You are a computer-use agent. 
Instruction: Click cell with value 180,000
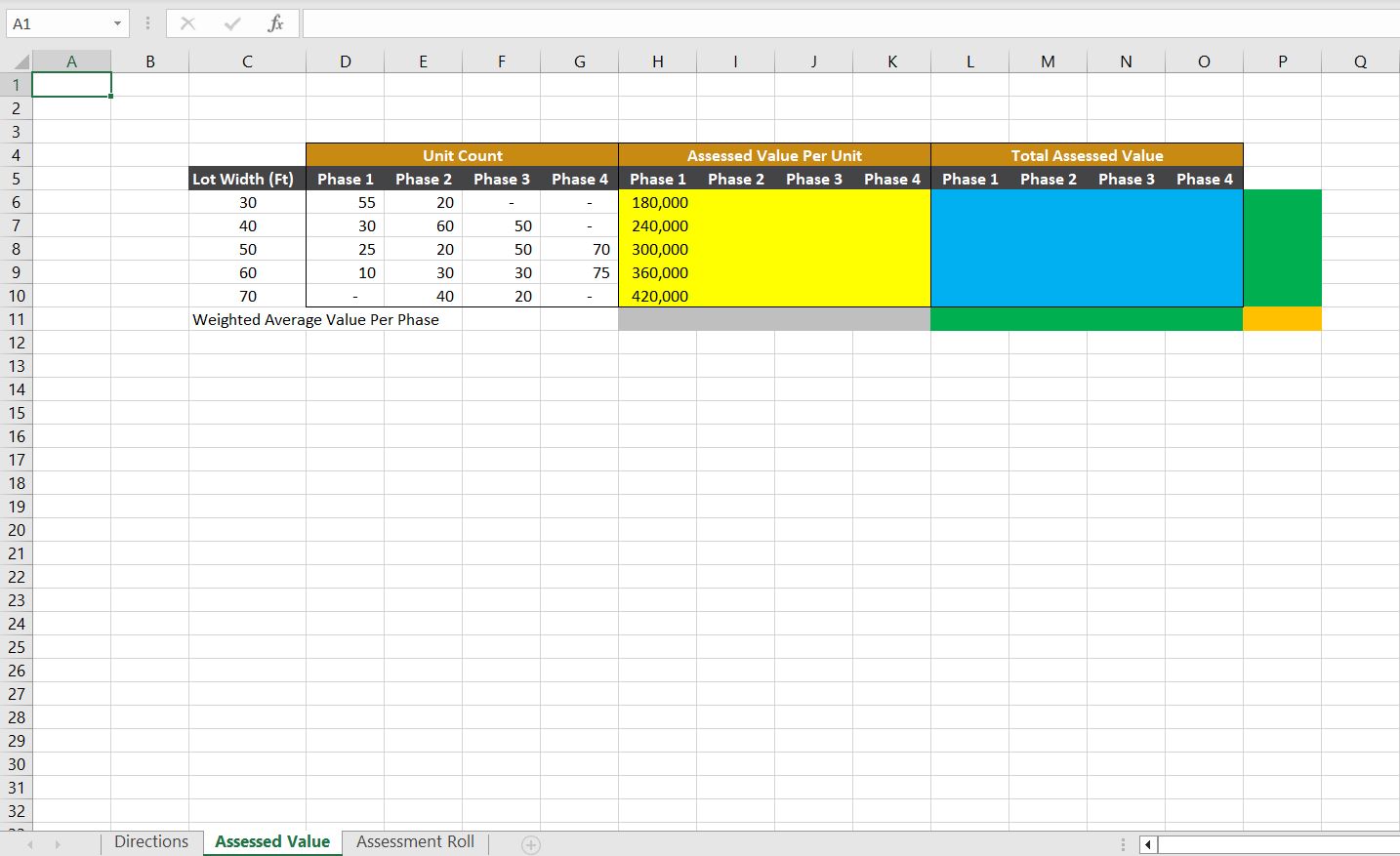coord(657,202)
